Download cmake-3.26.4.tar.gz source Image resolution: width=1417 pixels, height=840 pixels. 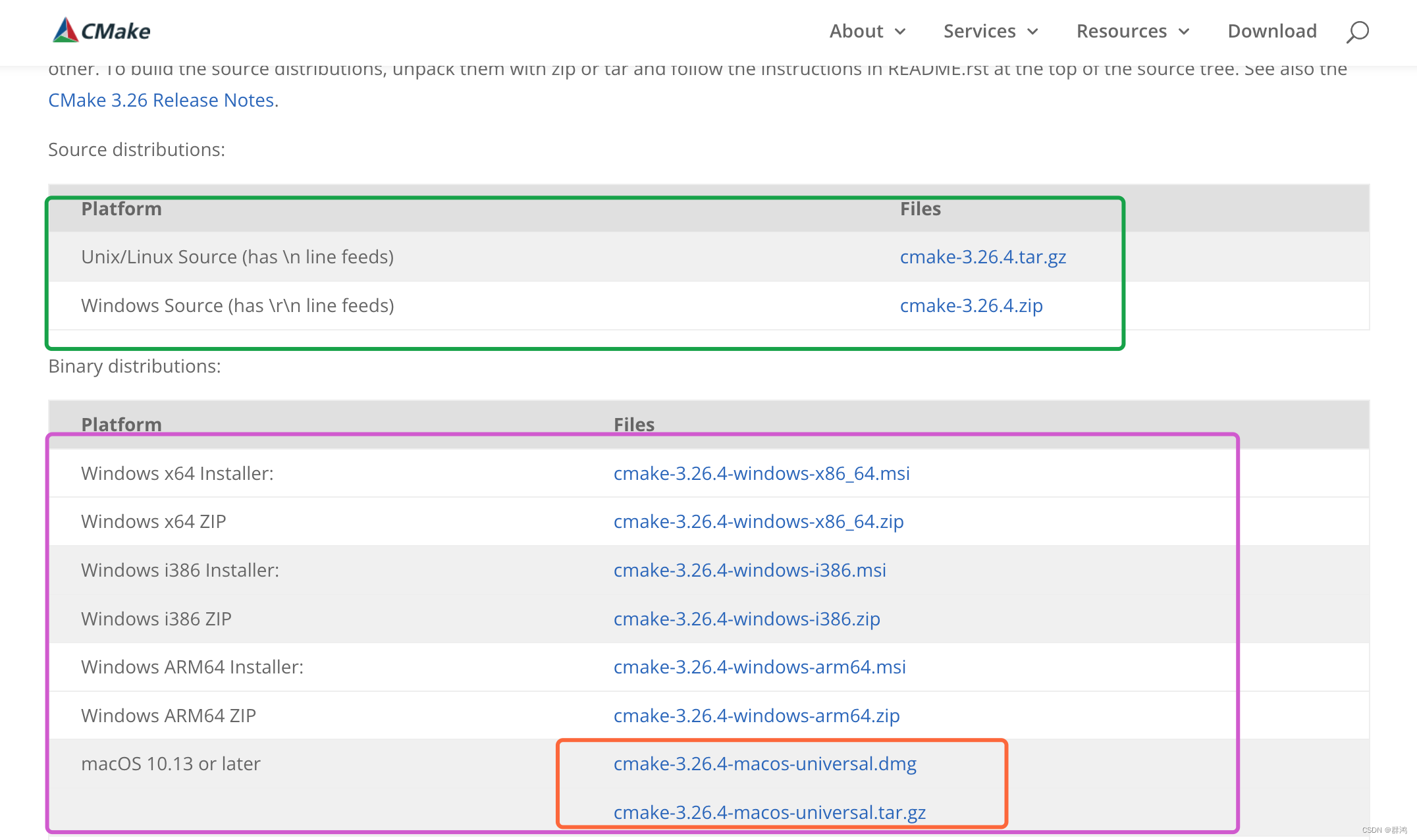point(982,257)
